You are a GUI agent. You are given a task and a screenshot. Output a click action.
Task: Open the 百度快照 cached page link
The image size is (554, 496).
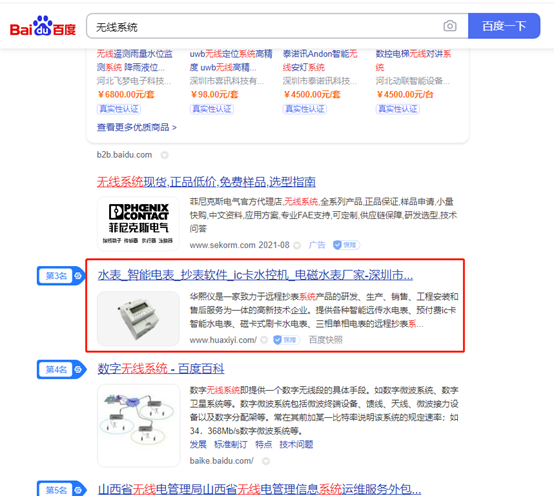(326, 340)
